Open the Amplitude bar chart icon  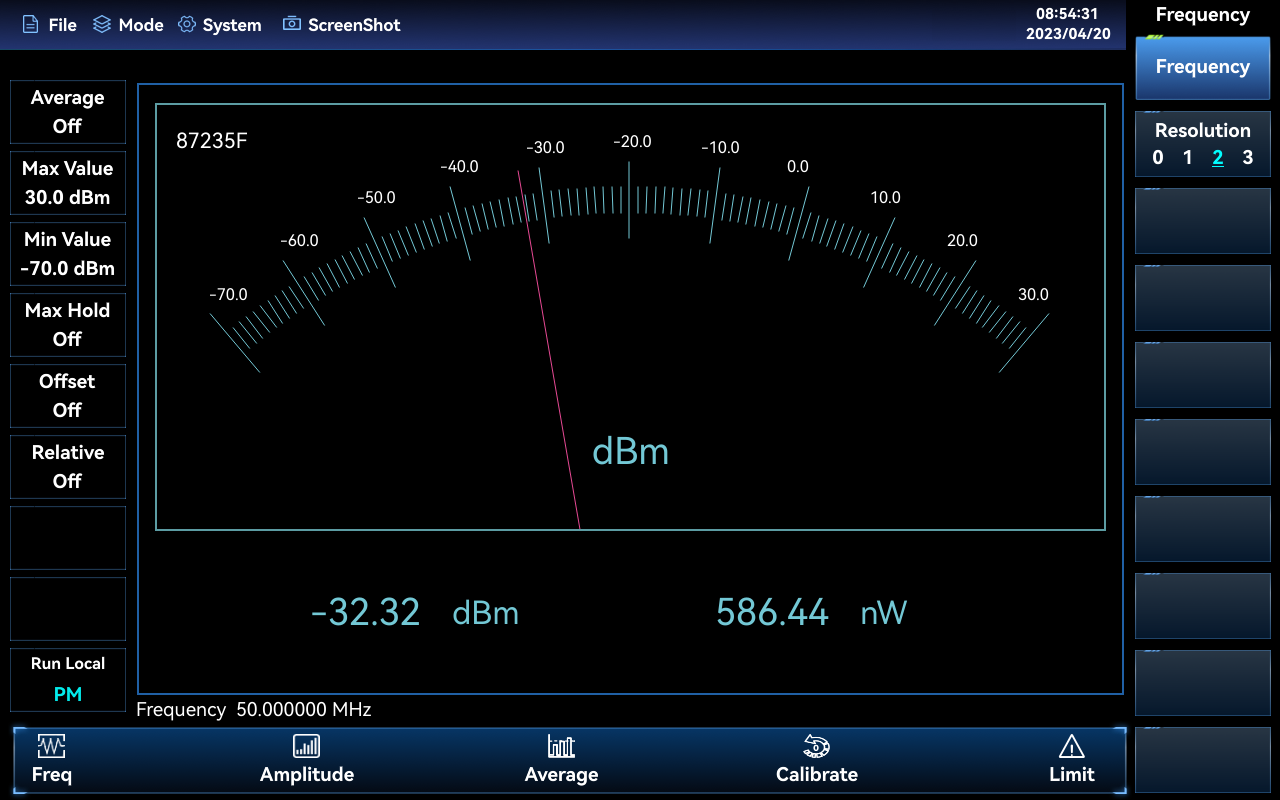306,746
